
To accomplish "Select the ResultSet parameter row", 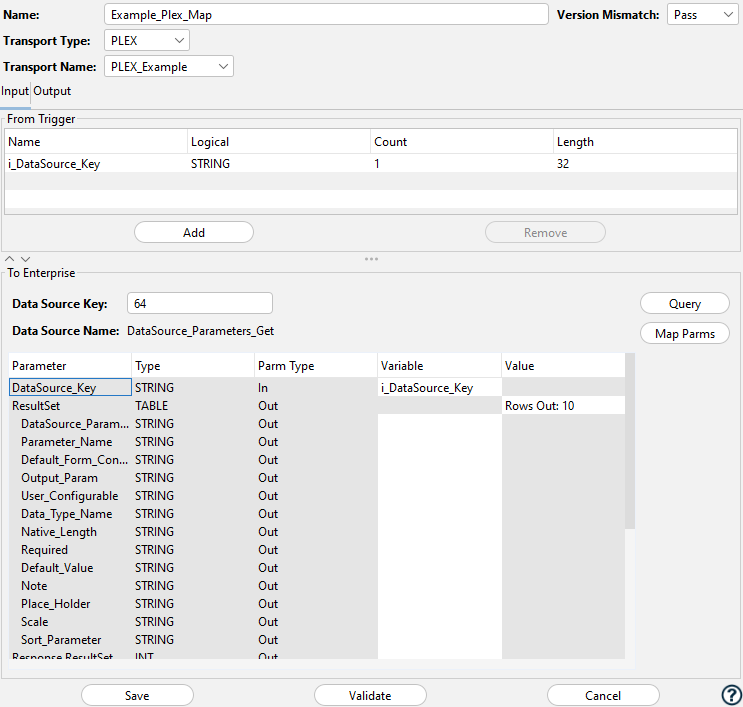I will [317, 405].
